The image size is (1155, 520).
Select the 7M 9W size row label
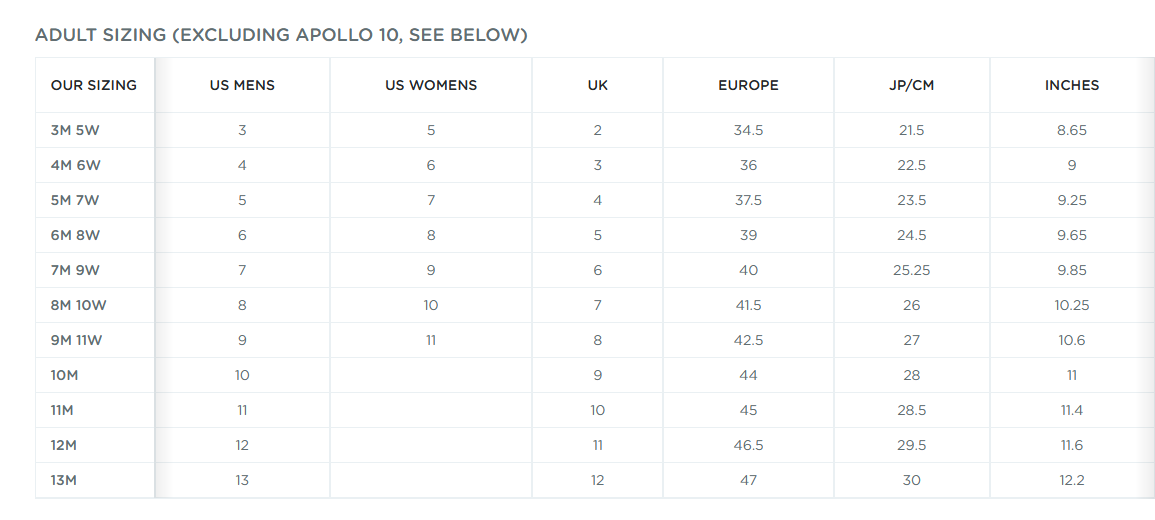click(75, 270)
